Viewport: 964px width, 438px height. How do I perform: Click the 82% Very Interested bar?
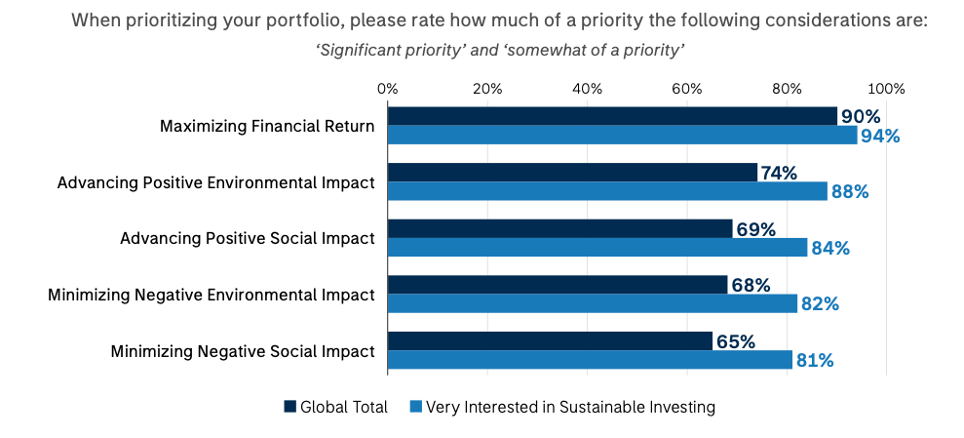click(x=591, y=303)
